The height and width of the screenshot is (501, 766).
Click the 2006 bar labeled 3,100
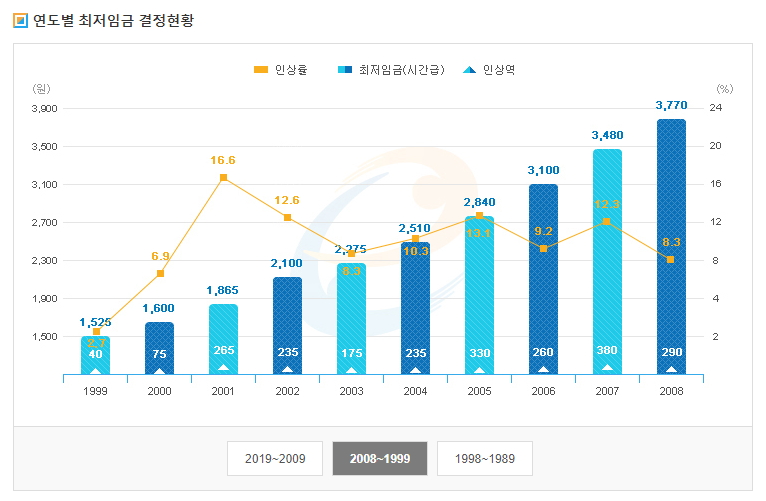coord(543,280)
